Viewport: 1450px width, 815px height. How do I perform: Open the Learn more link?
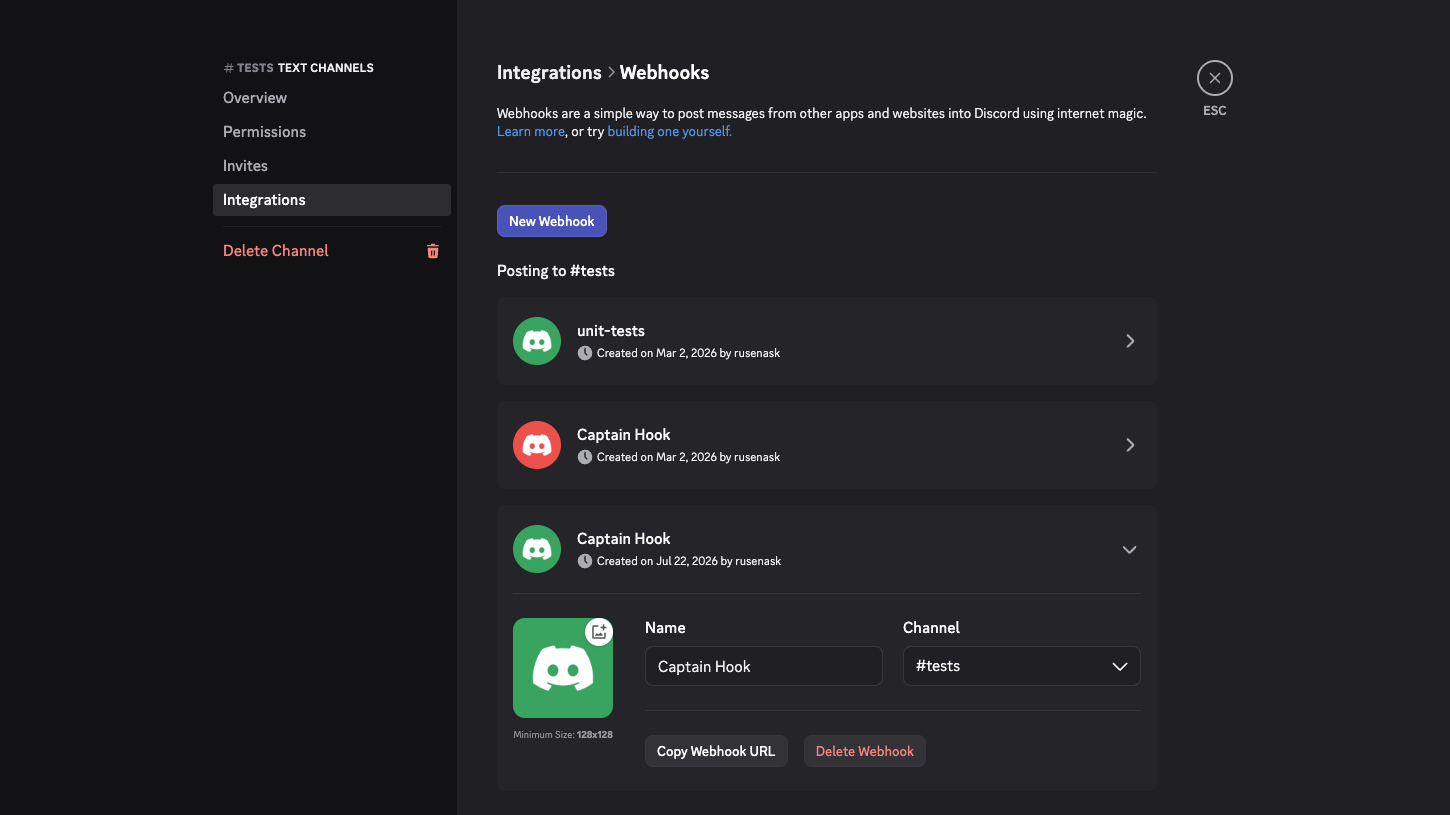531,131
